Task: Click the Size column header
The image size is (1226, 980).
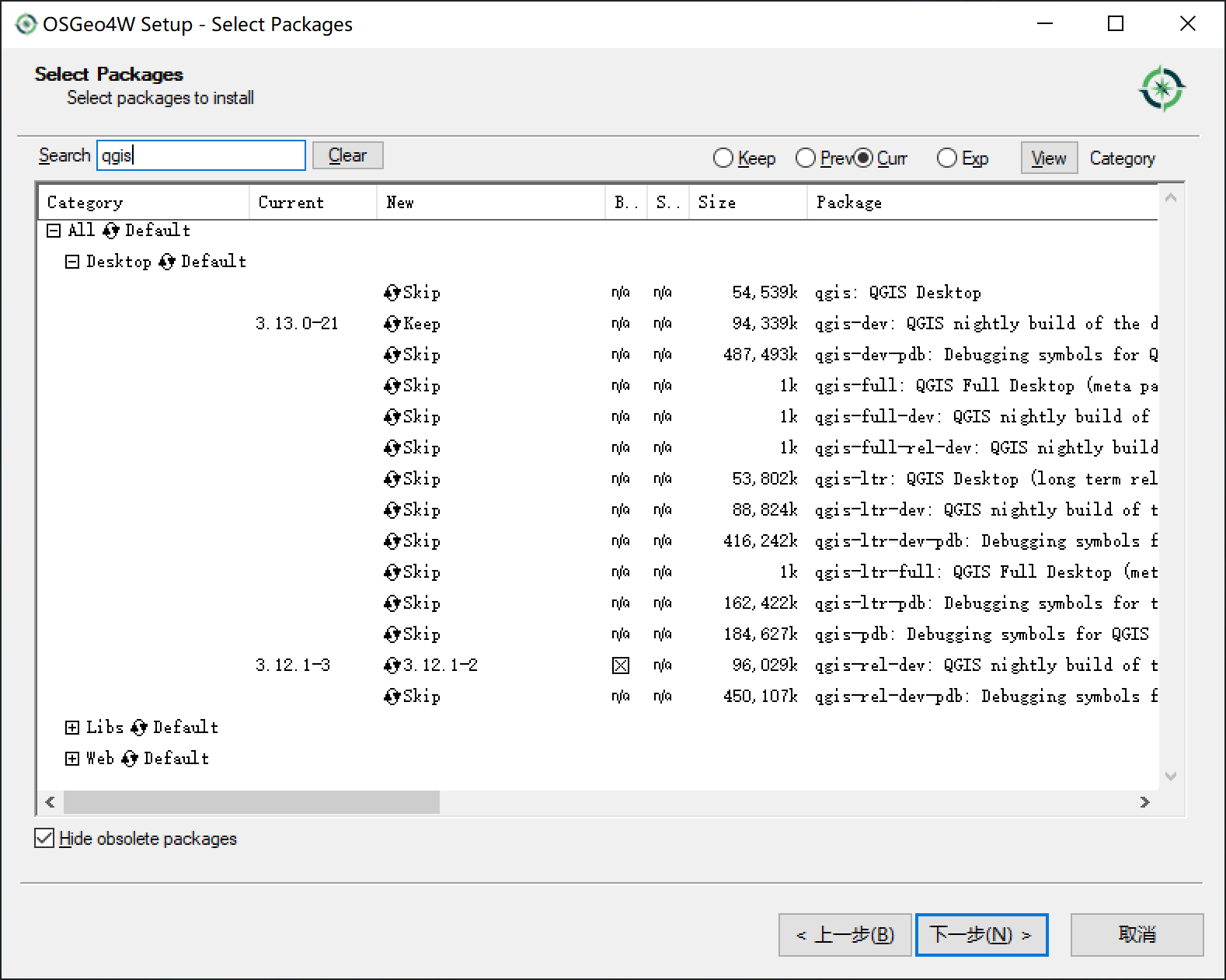Action: pyautogui.click(x=716, y=203)
